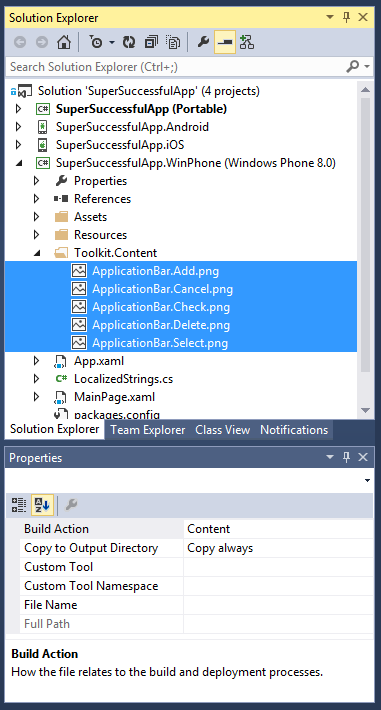Image resolution: width=381 pixels, height=710 pixels.
Task: Open Properties via the wrench toolbar icon
Action: [x=203, y=43]
